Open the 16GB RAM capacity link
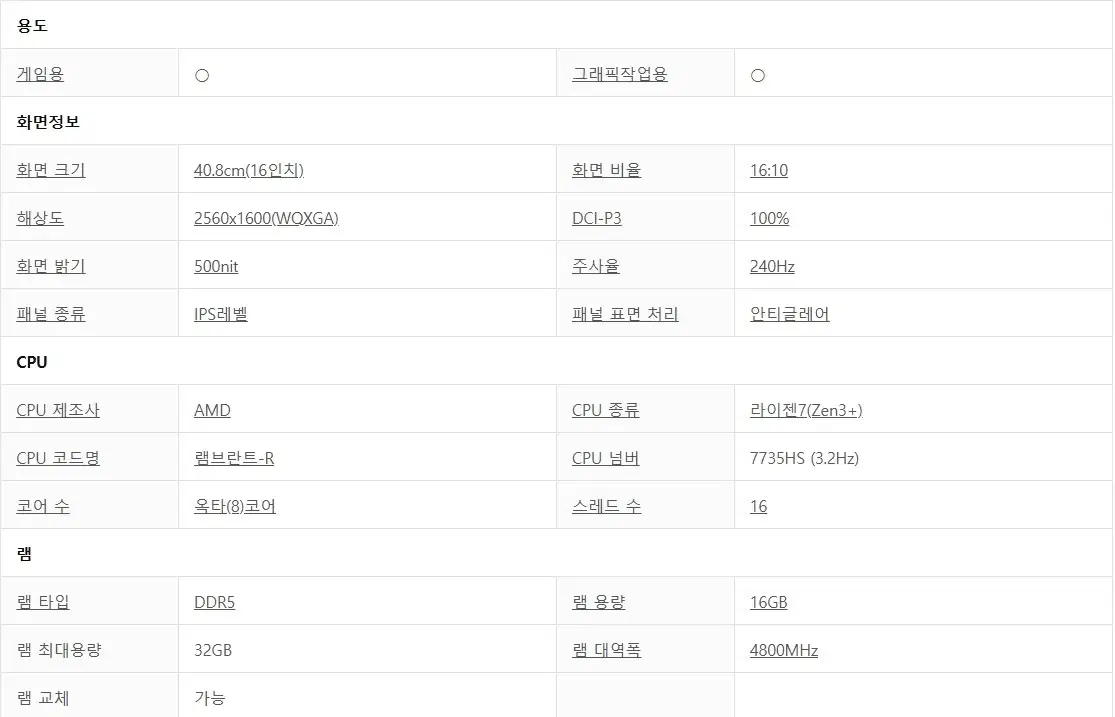Image resolution: width=1115 pixels, height=717 pixels. coord(769,602)
